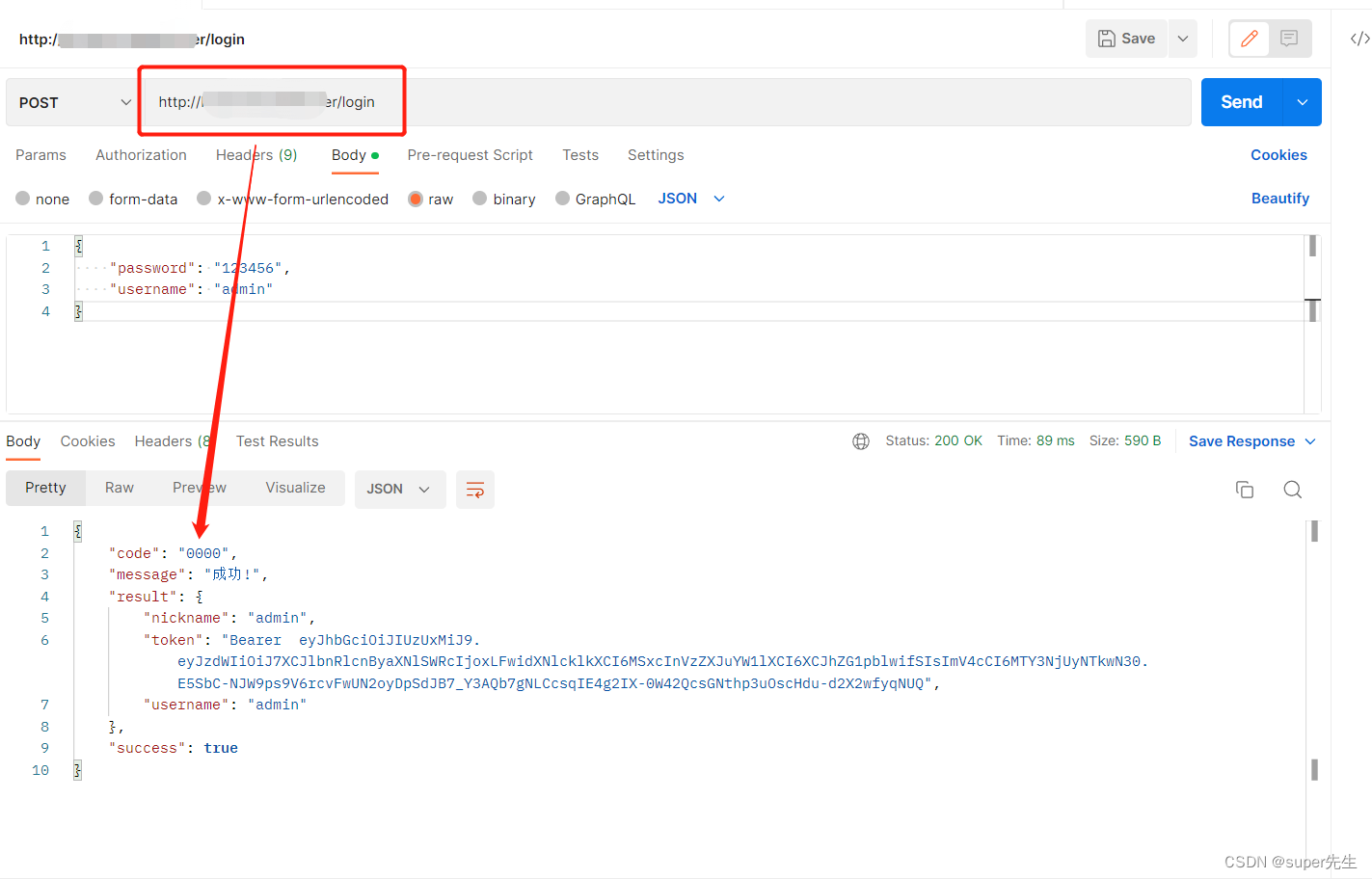
Task: Open the response Body tab
Action: (x=23, y=441)
